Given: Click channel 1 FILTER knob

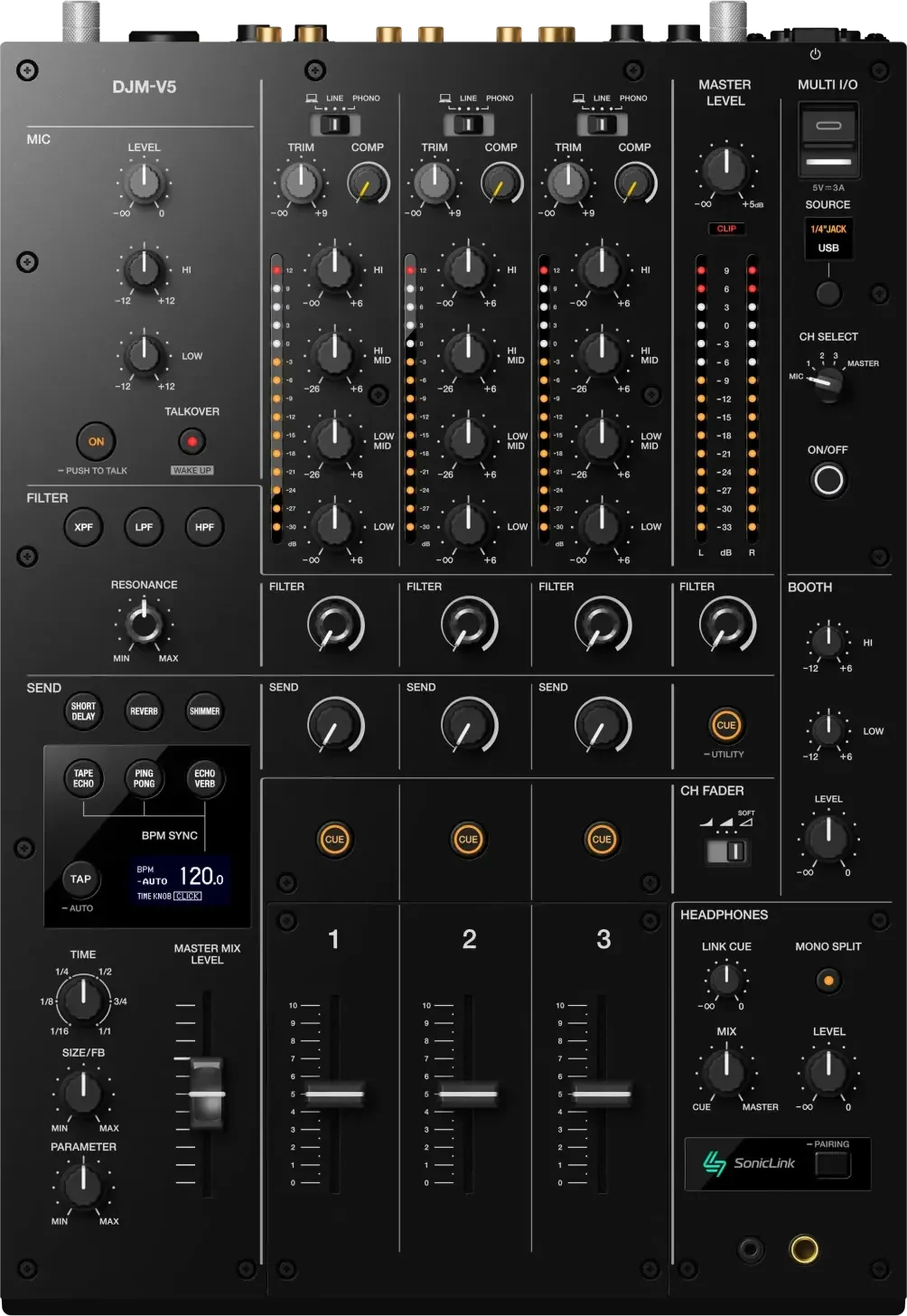Looking at the screenshot, I should [x=335, y=625].
